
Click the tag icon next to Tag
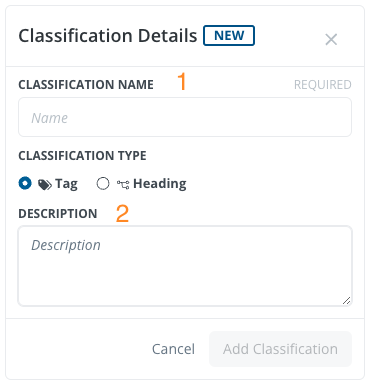coord(45,184)
